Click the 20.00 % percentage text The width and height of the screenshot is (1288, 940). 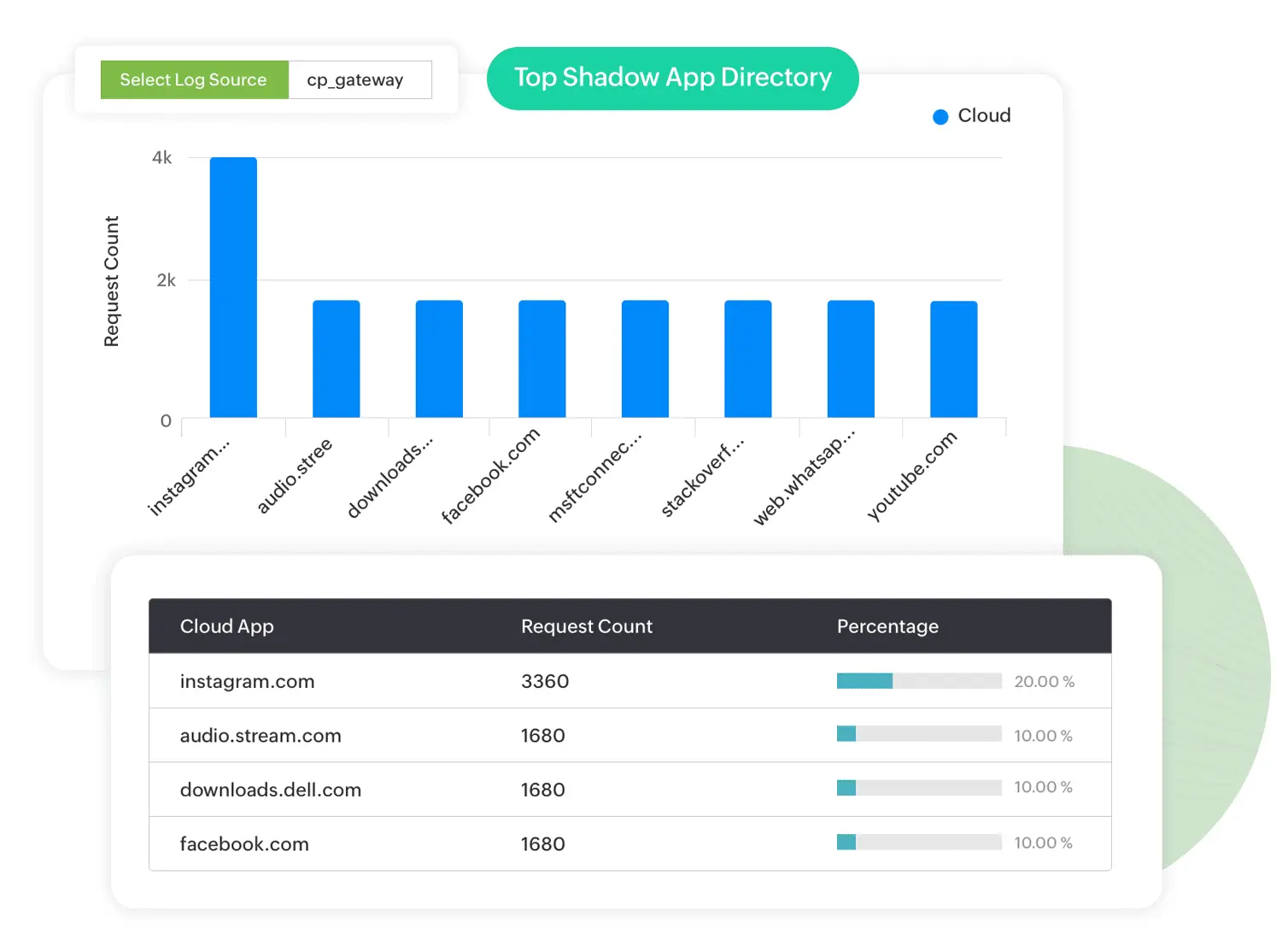pyautogui.click(x=1044, y=682)
